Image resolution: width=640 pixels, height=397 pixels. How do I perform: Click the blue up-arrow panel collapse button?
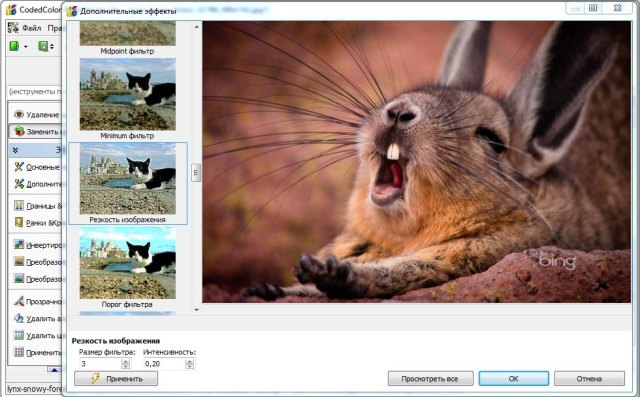click(x=54, y=370)
